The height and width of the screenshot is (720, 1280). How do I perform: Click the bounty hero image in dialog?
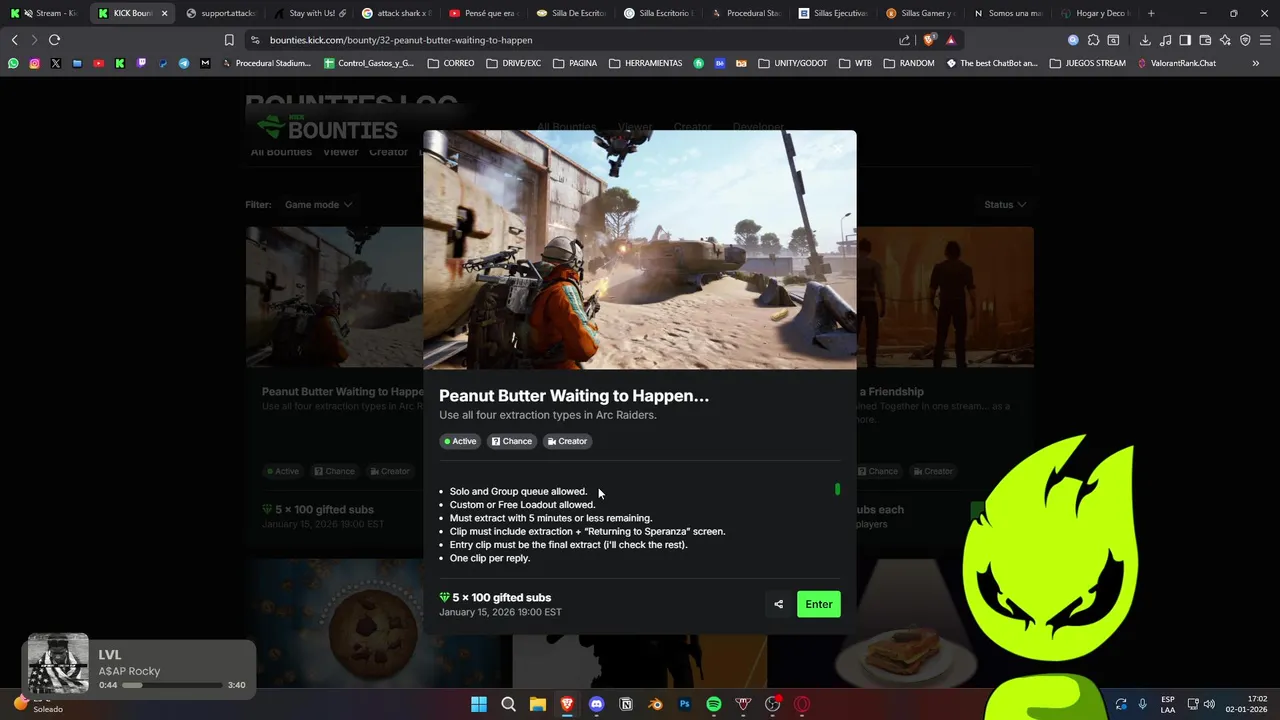pyautogui.click(x=640, y=250)
